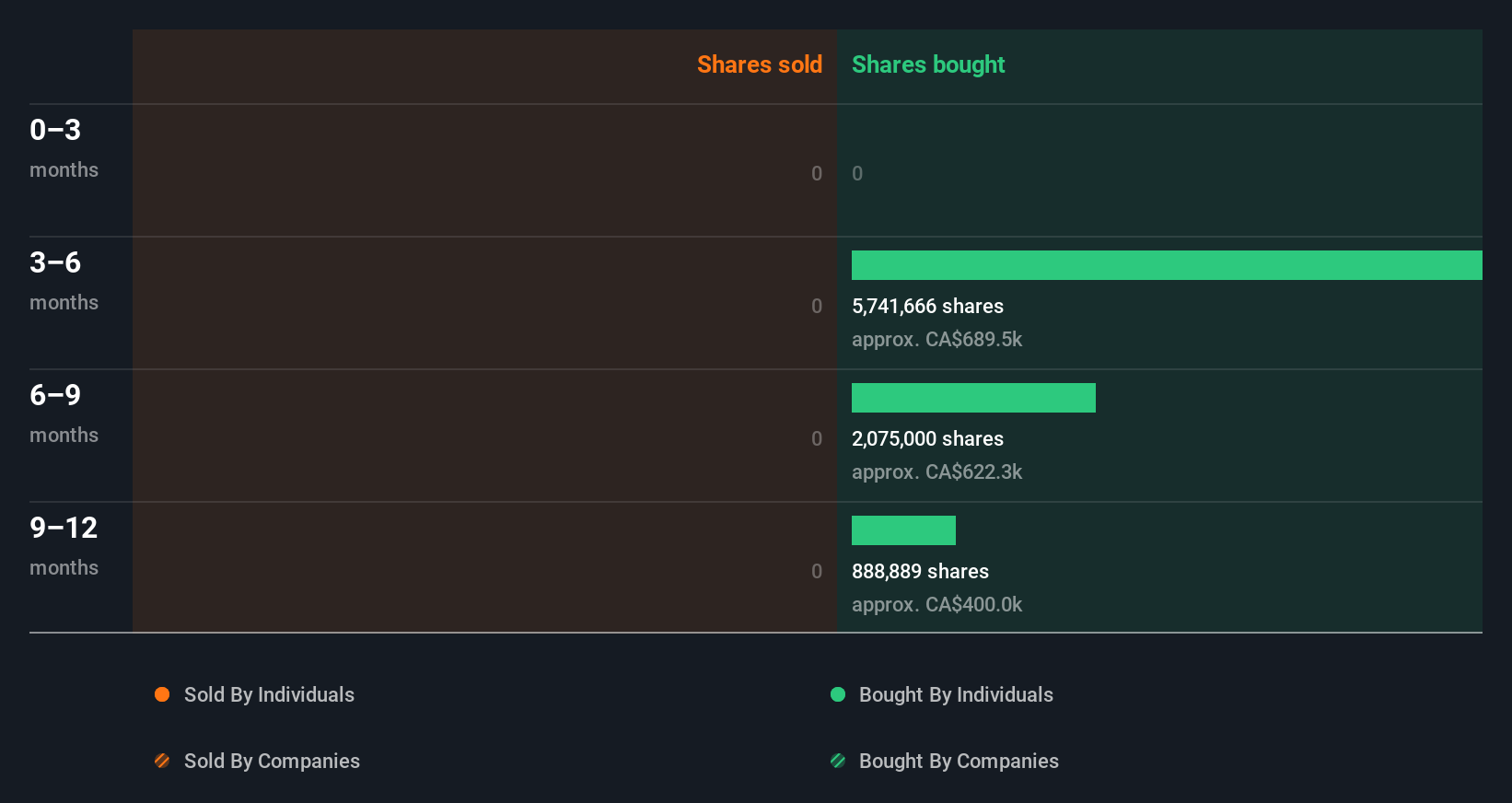
Task: Select the 6–9 months green bar
Action: (973, 398)
